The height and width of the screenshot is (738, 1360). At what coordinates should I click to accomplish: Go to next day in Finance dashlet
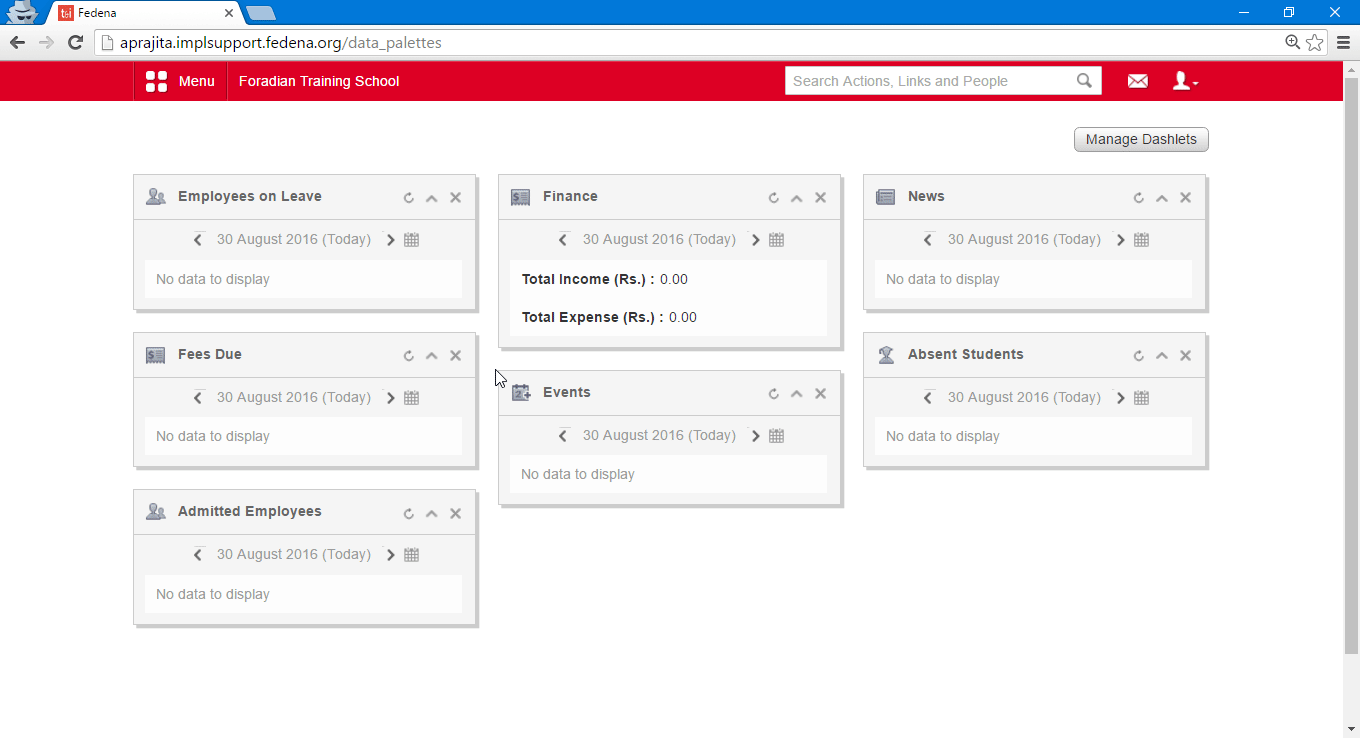[755, 240]
